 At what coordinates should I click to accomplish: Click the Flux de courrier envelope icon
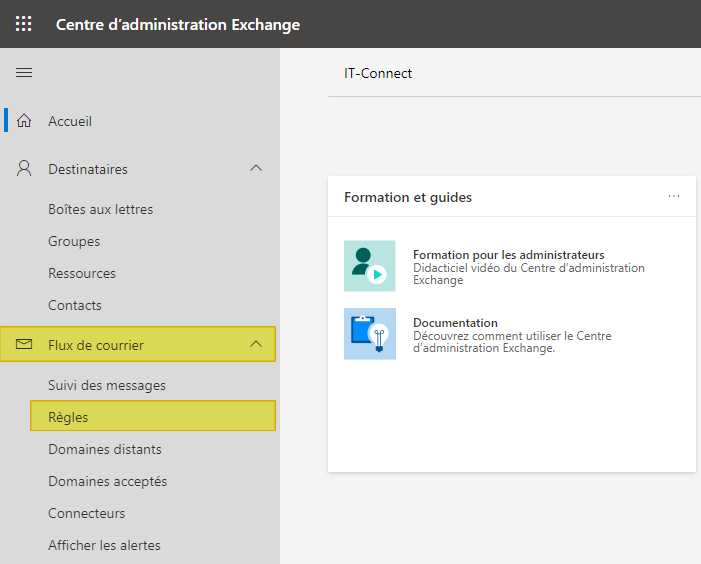[x=25, y=345]
